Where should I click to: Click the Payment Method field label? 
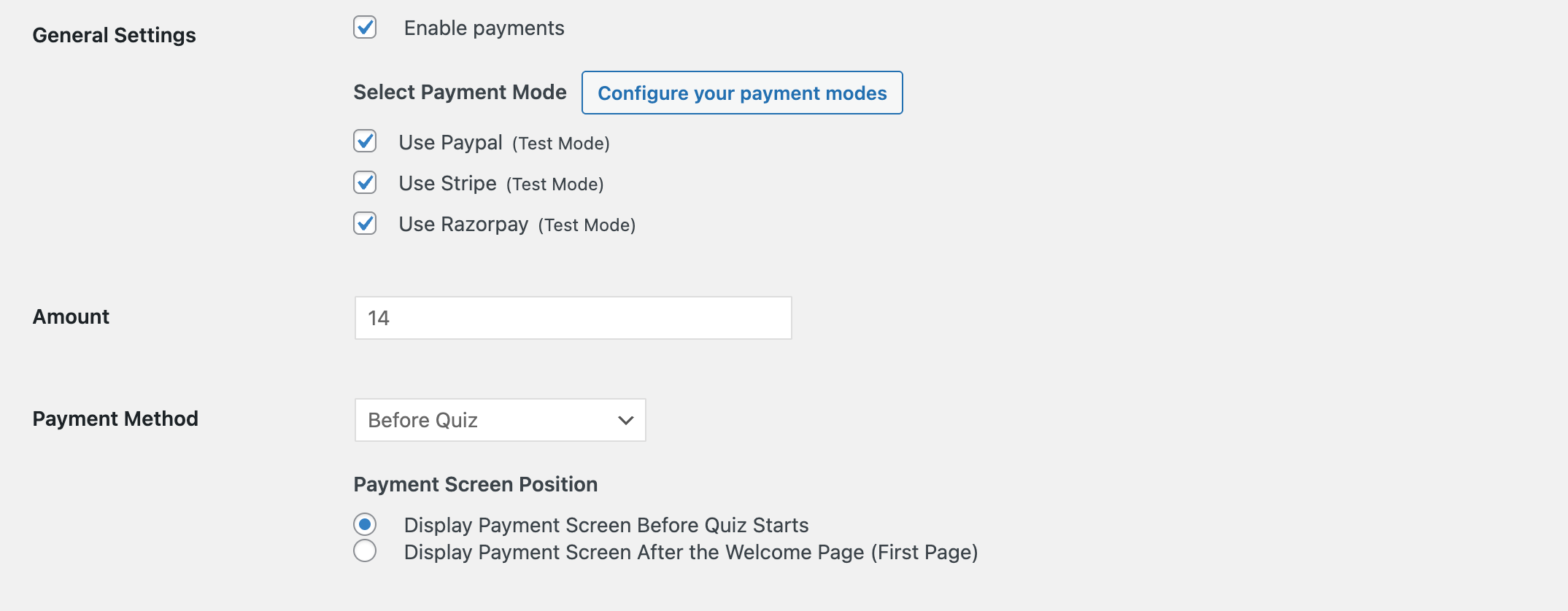coord(115,419)
